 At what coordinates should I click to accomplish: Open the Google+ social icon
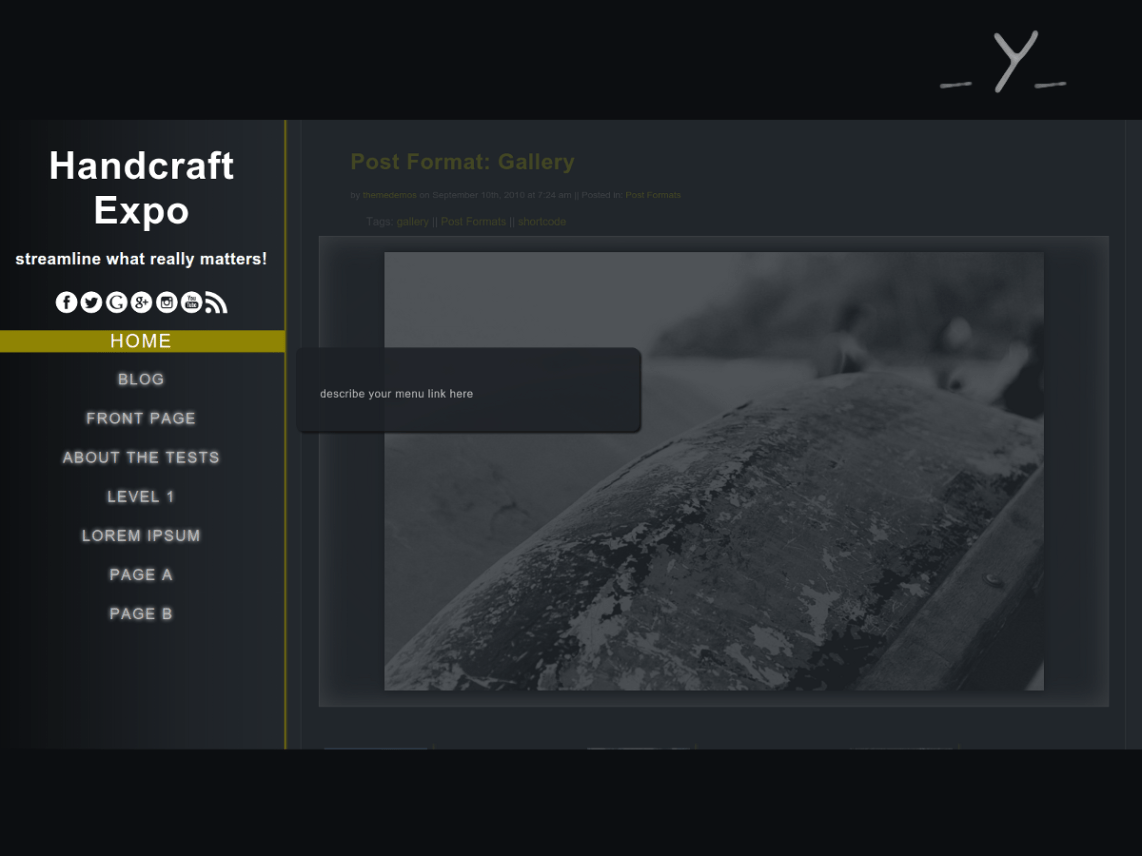(141, 301)
